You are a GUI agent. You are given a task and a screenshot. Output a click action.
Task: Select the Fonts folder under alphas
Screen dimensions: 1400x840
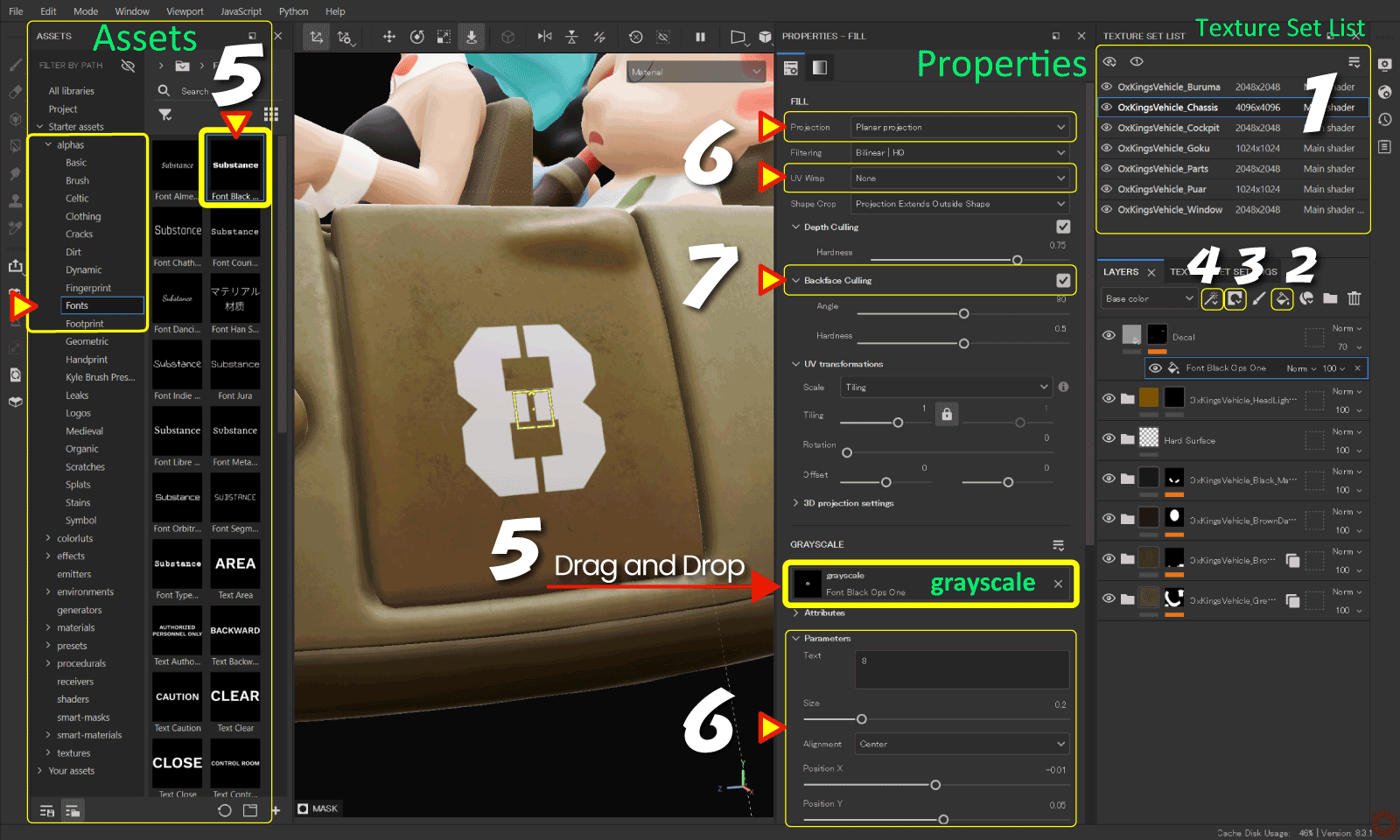tap(77, 305)
